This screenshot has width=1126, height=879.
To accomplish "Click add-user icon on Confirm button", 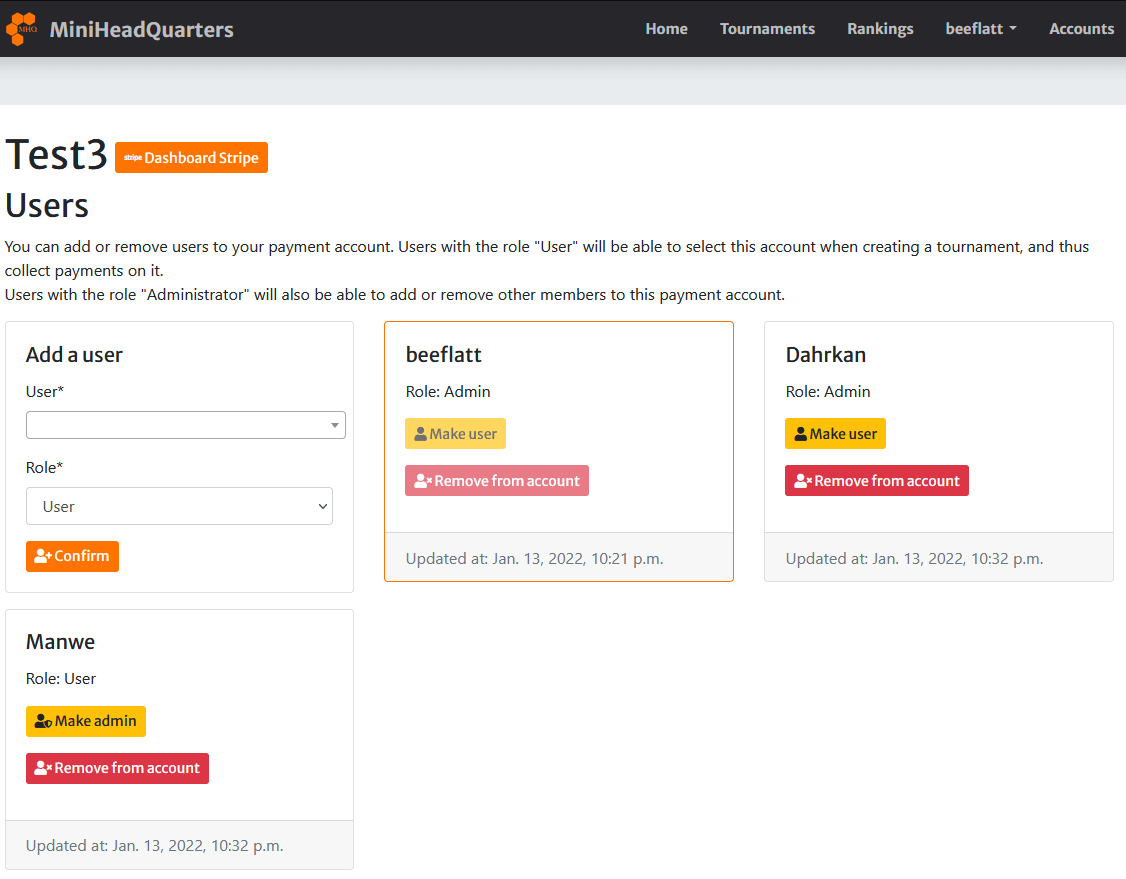I will pyautogui.click(x=42, y=557).
